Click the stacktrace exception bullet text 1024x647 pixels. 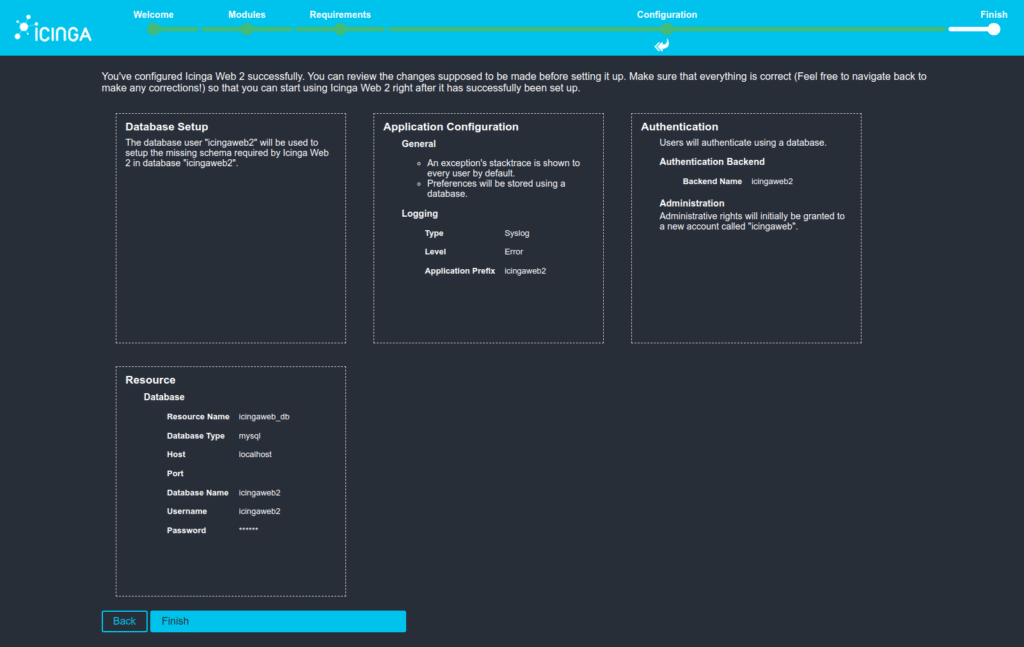[x=504, y=168]
